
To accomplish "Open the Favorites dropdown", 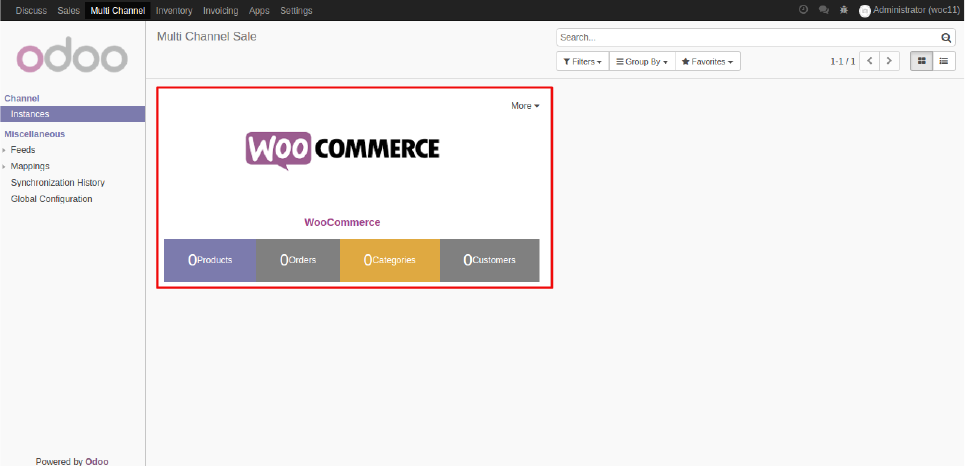I will 708,62.
